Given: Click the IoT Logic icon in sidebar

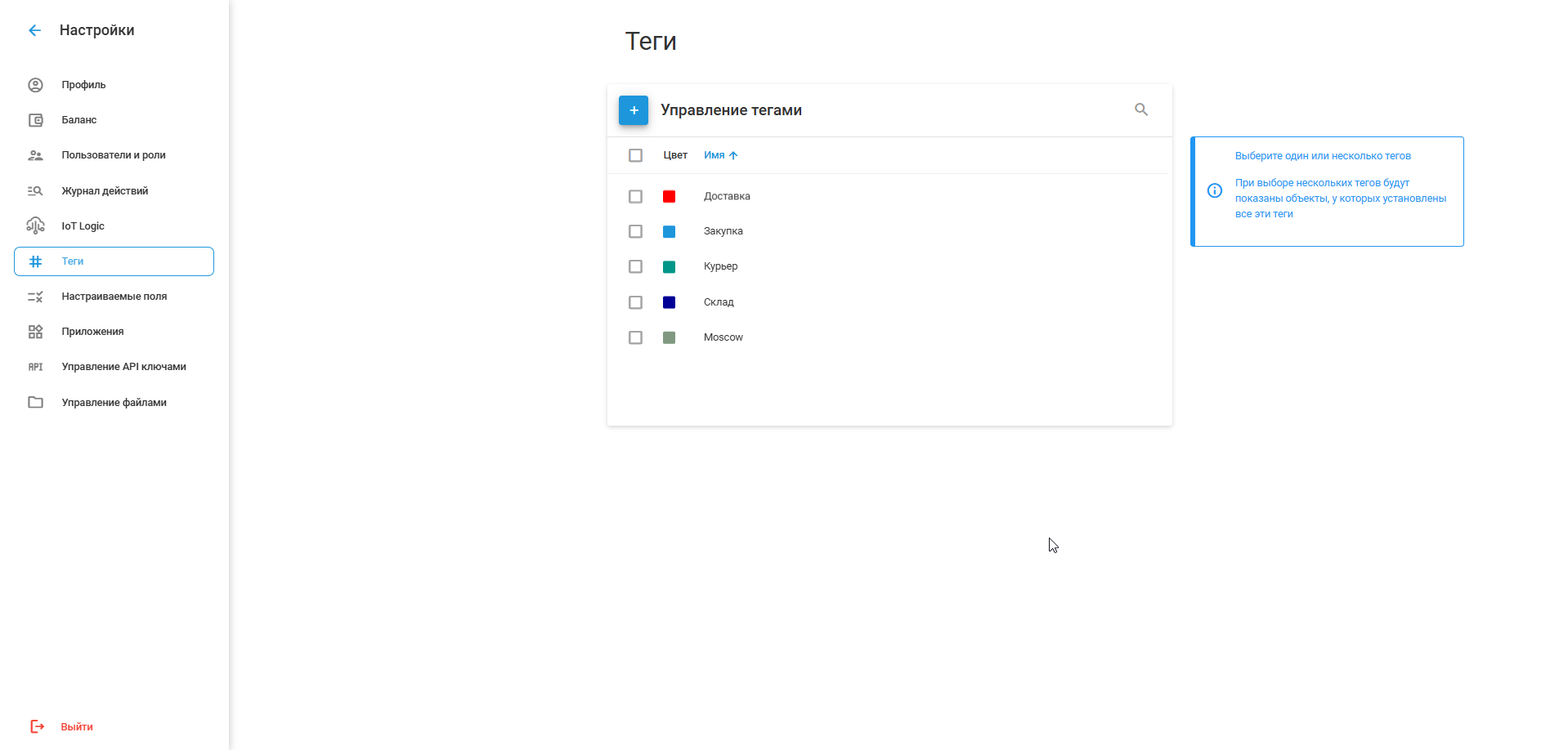Looking at the screenshot, I should tap(35, 226).
